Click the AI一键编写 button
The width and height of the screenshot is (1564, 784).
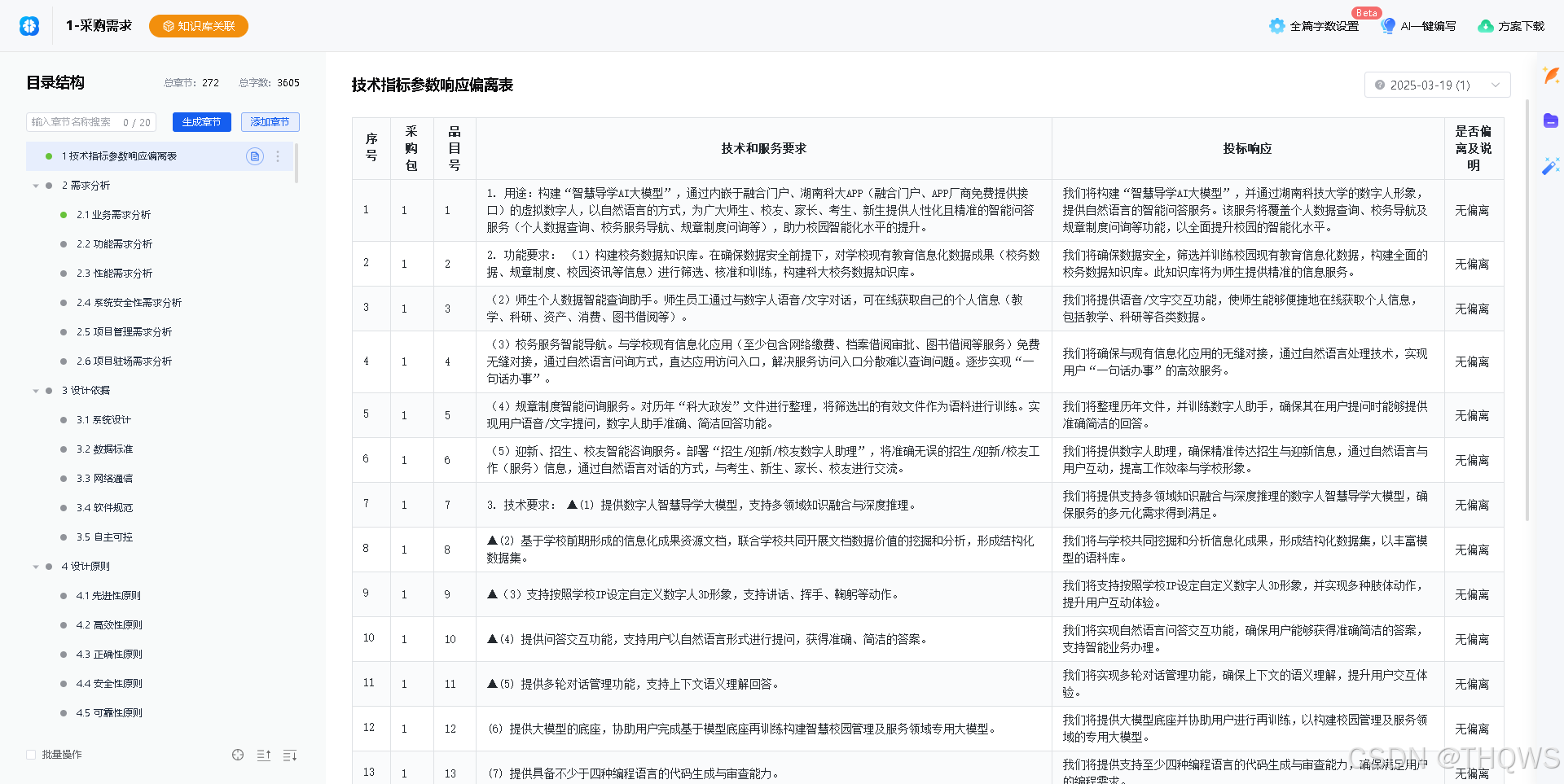[1418, 26]
